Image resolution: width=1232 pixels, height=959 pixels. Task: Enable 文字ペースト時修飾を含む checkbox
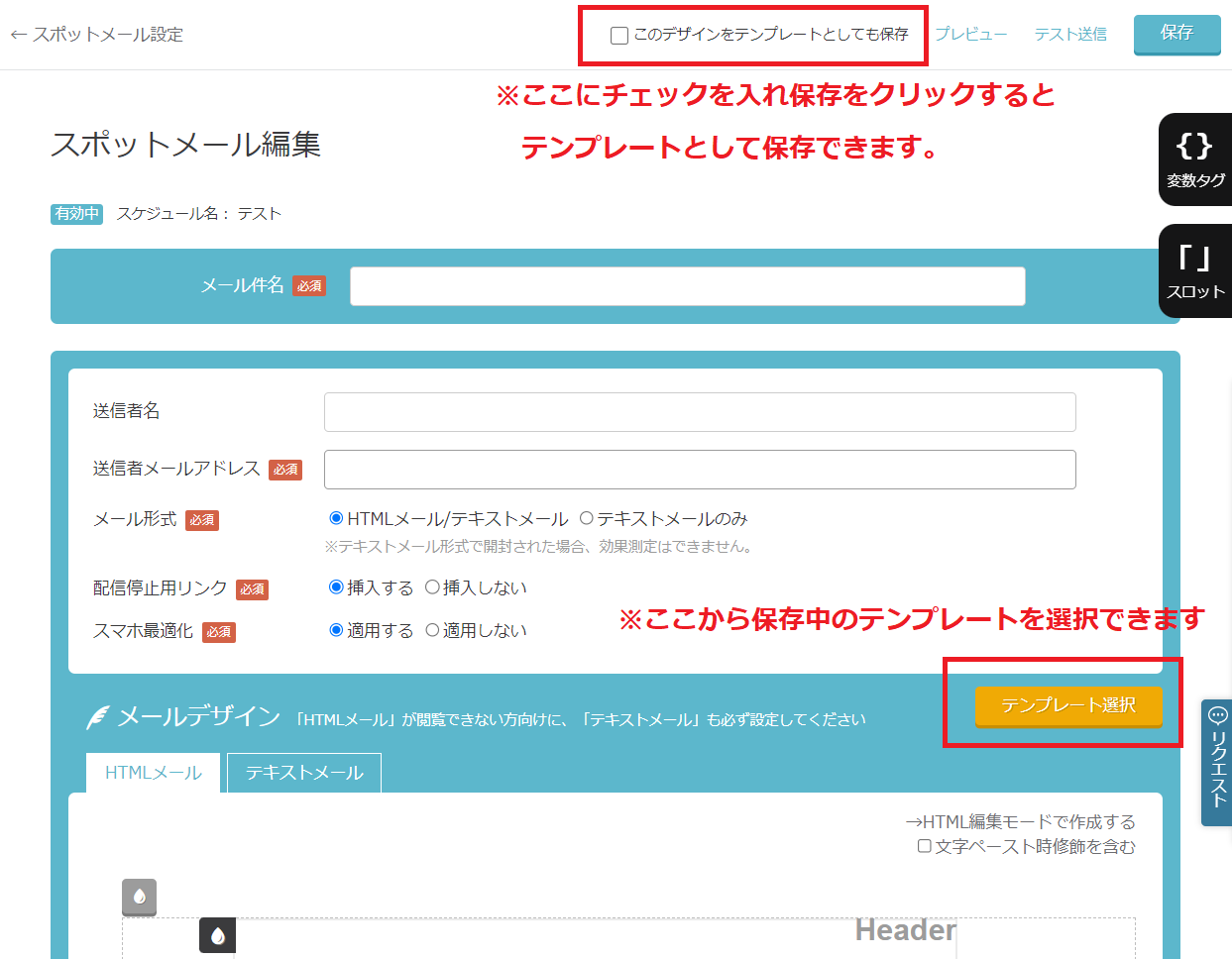click(924, 846)
